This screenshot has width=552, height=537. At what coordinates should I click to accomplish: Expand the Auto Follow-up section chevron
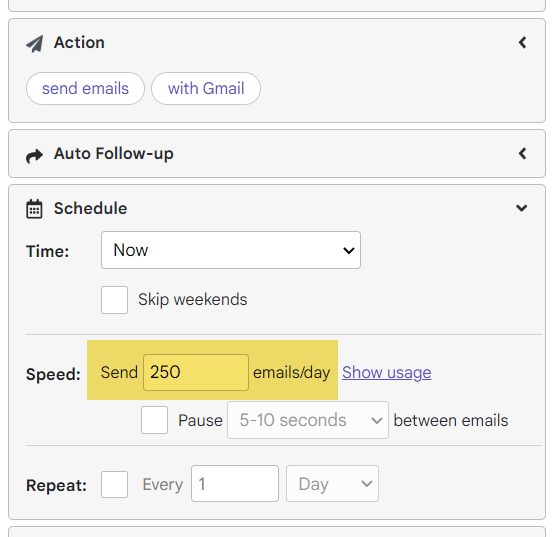pos(522,154)
